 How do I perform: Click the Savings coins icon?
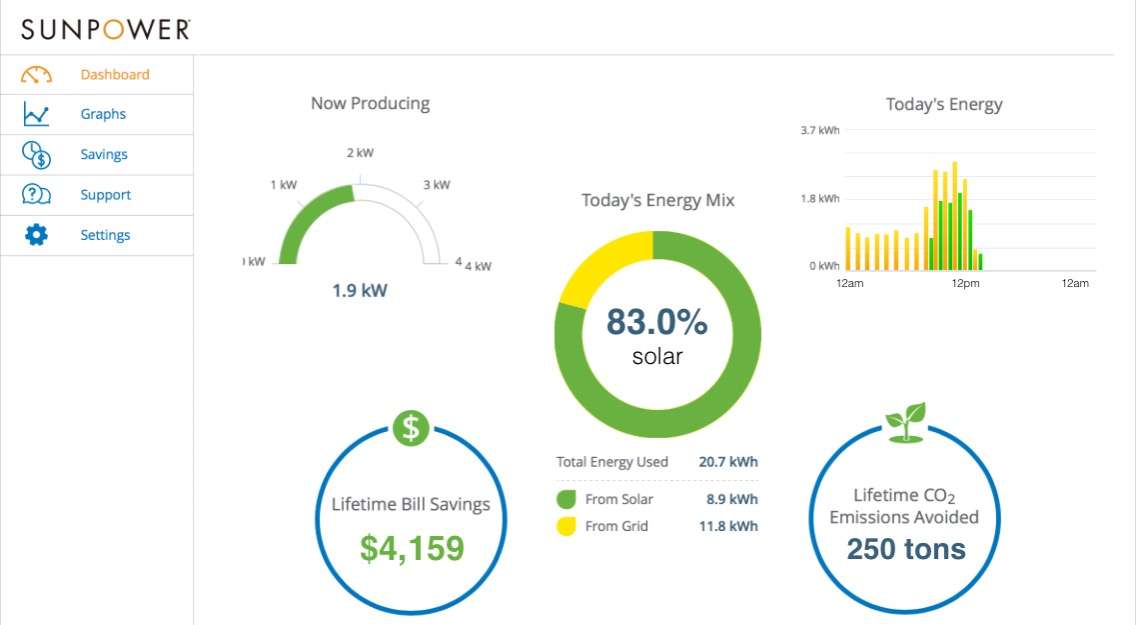(x=36, y=155)
